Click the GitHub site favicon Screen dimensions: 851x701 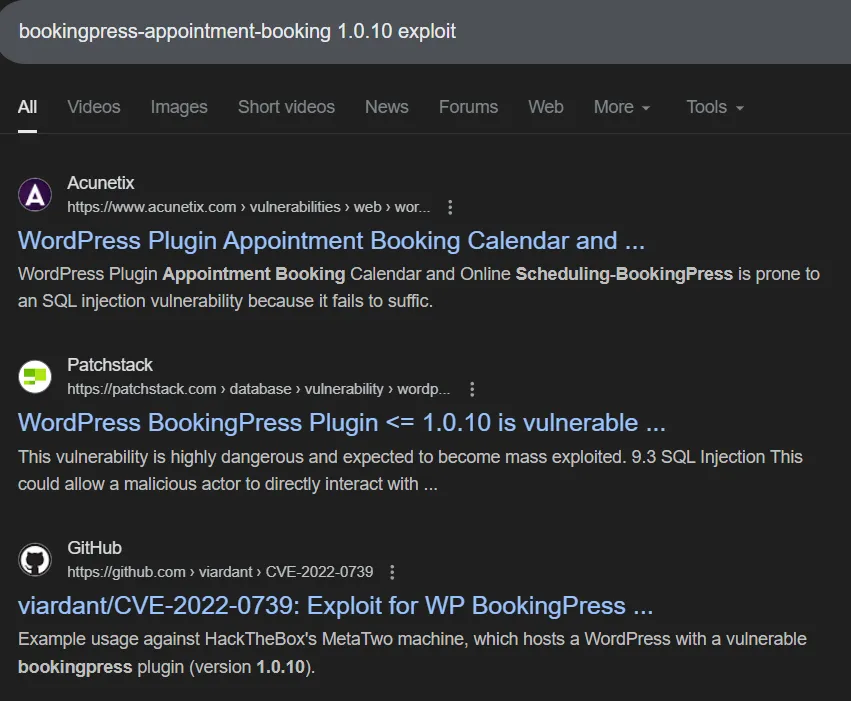tap(35, 560)
